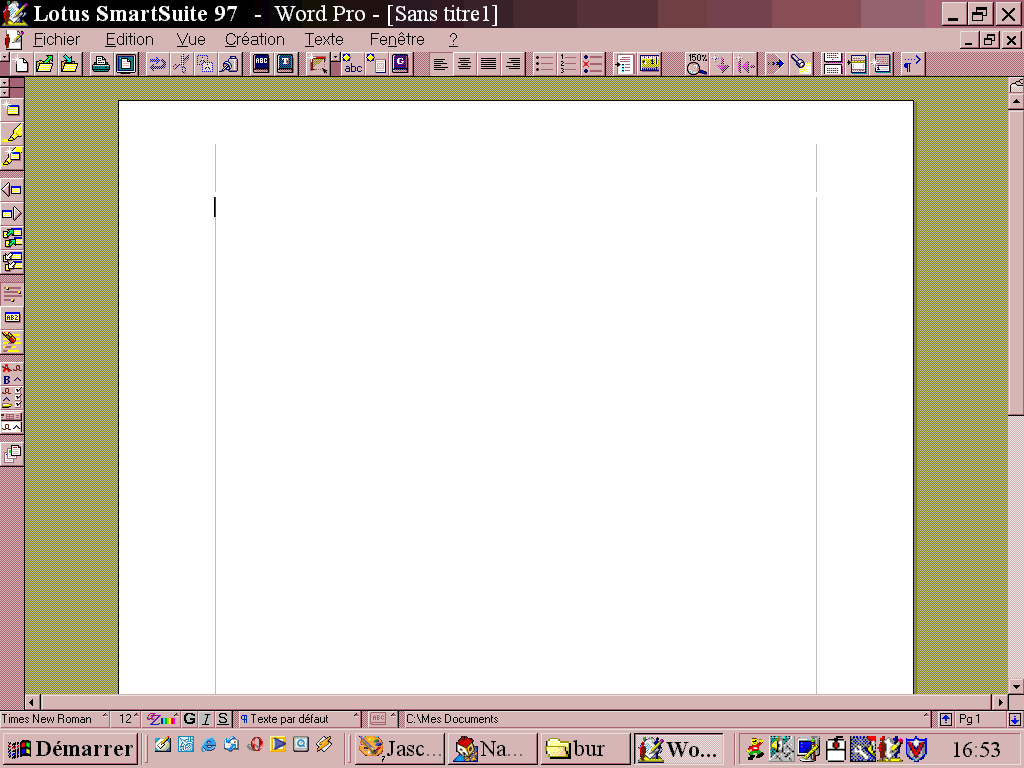Insert a bulleted list
Image resolution: width=1024 pixels, height=768 pixels.
coord(544,64)
